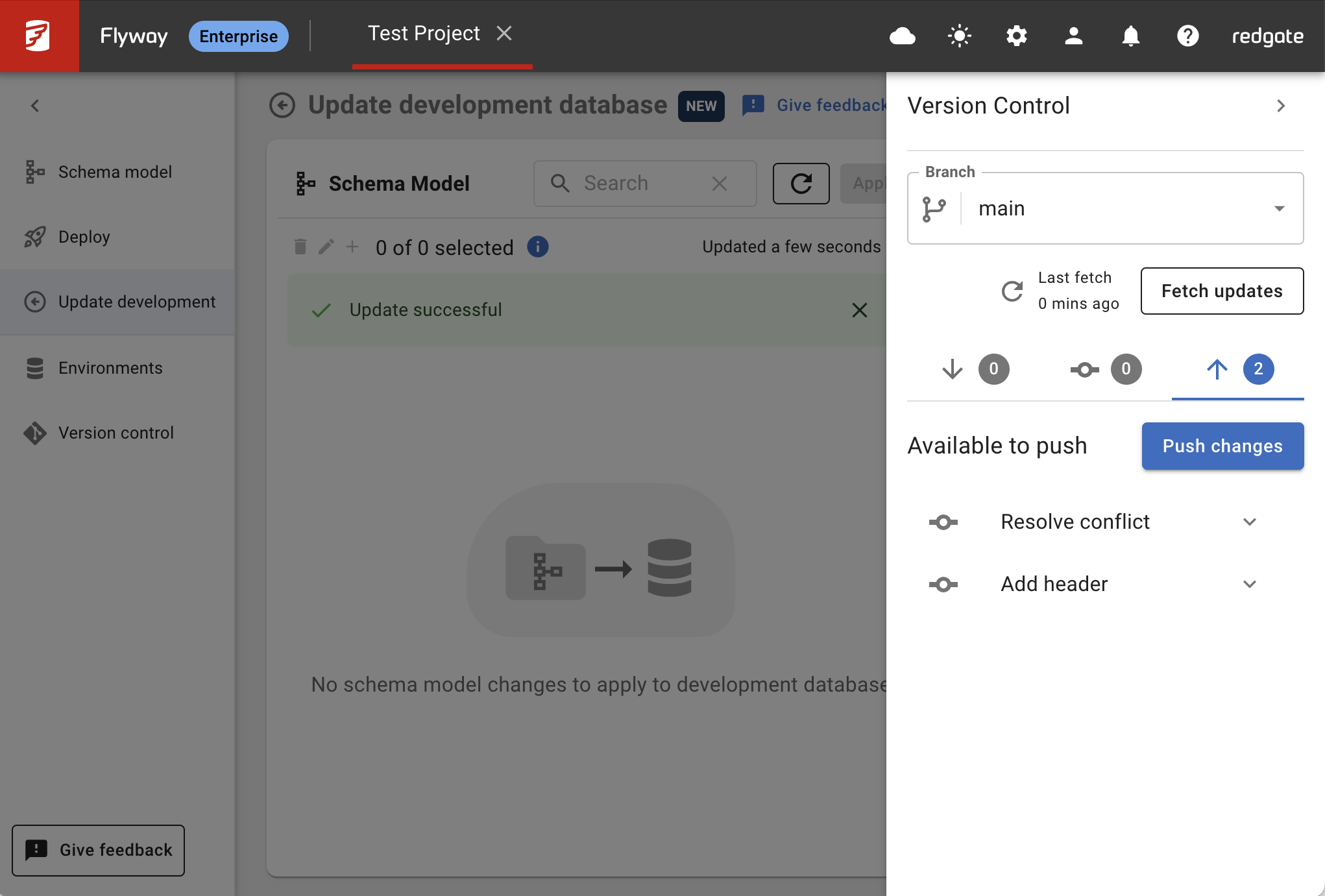Open the settings gear icon

(1016, 36)
